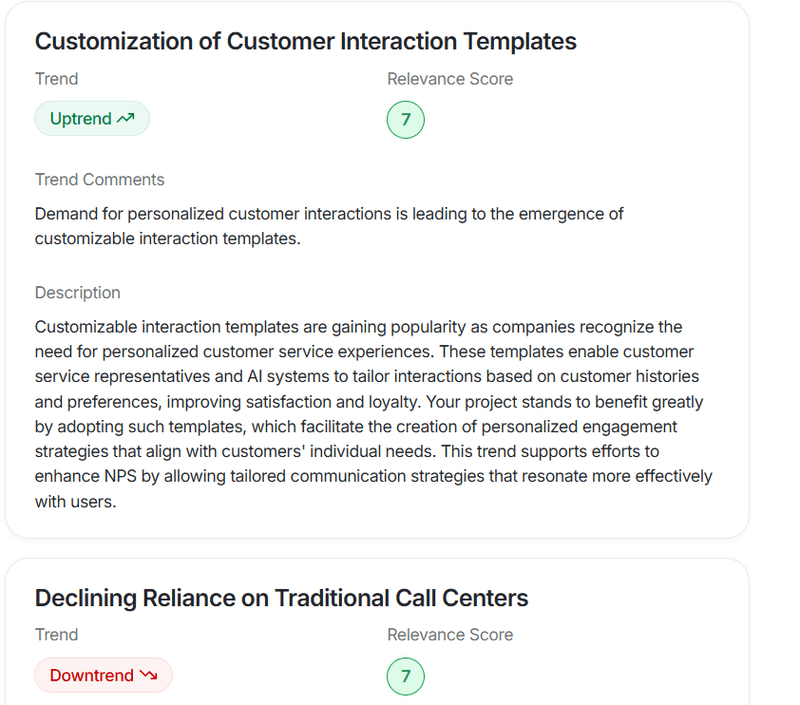Image resolution: width=800 pixels, height=705 pixels.
Task: Click the Trend Comments section label
Action: [99, 180]
